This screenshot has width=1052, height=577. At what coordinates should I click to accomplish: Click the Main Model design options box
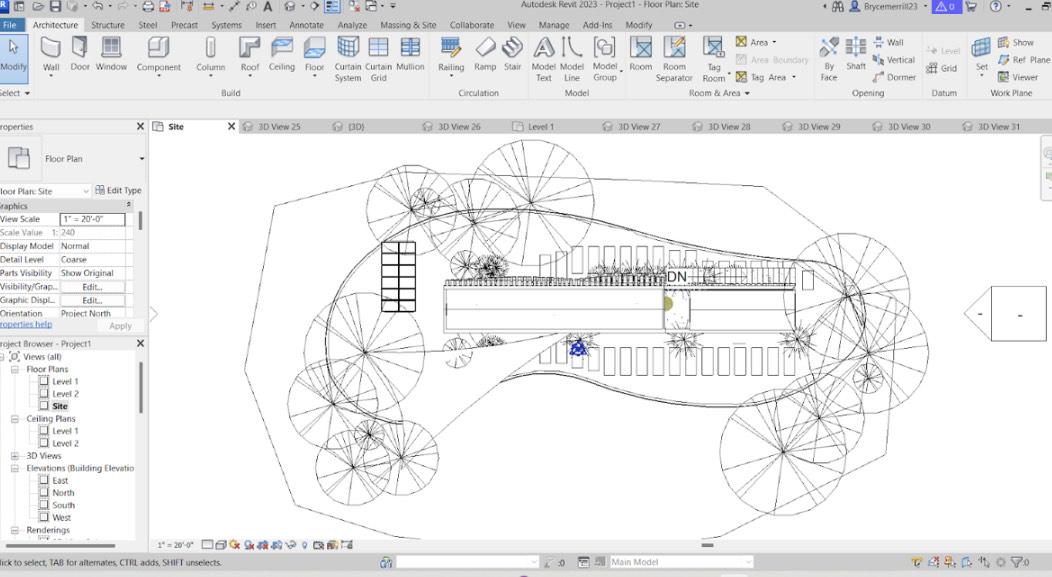pos(681,562)
